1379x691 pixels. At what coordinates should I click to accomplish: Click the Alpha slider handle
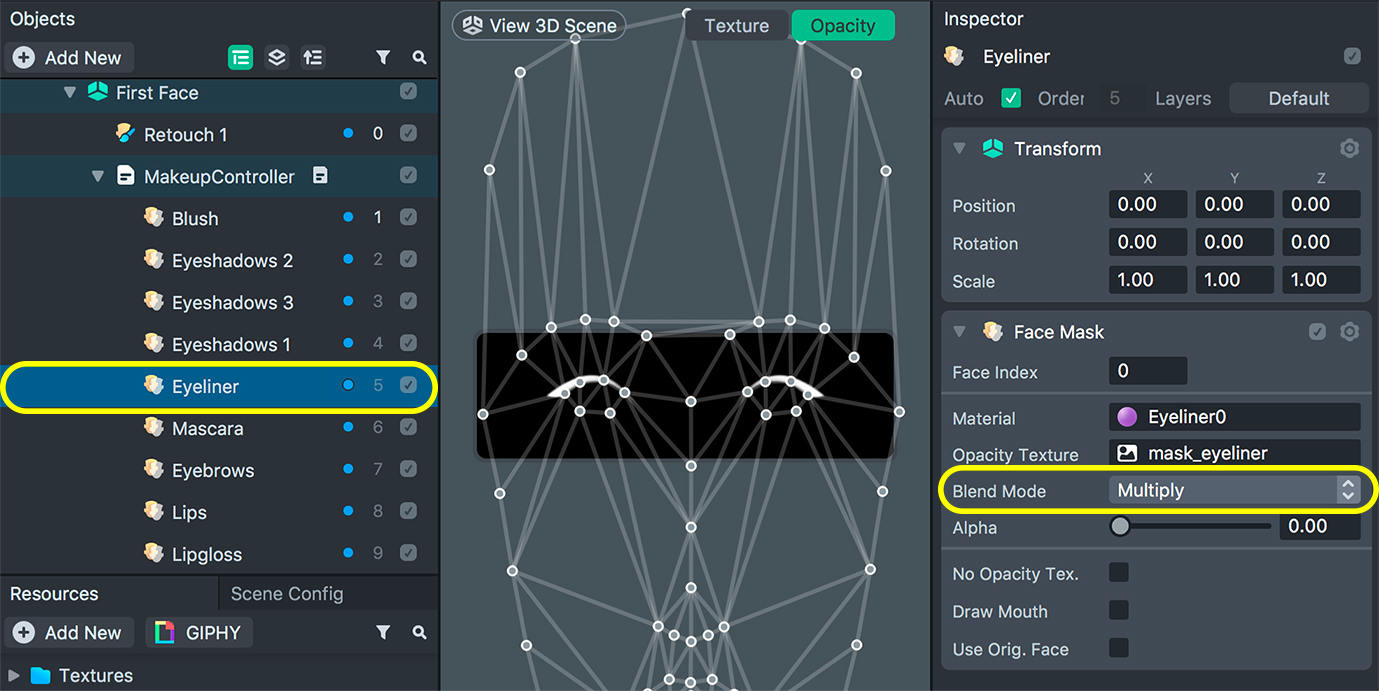point(1120,526)
